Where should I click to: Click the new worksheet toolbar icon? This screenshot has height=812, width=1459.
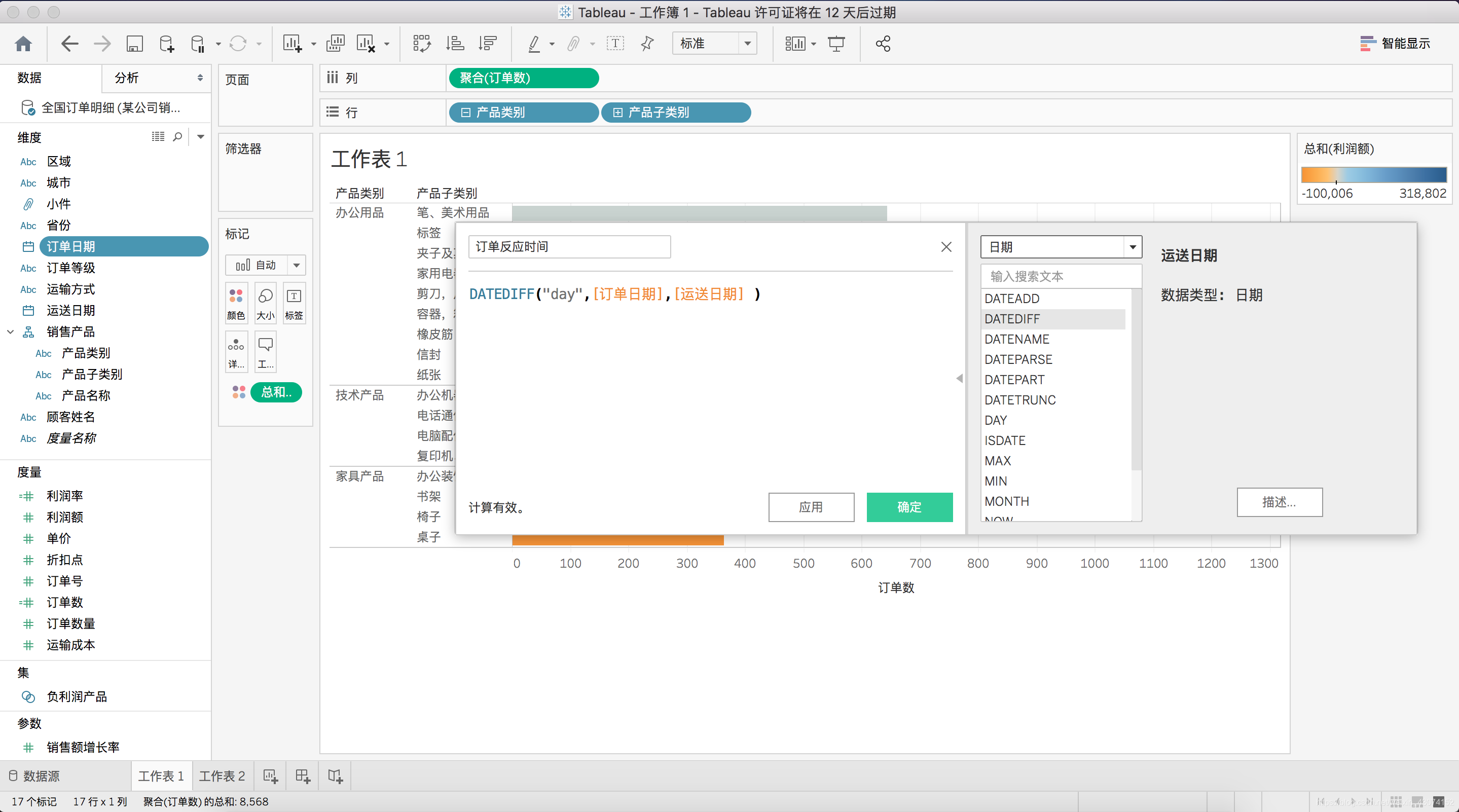click(292, 44)
